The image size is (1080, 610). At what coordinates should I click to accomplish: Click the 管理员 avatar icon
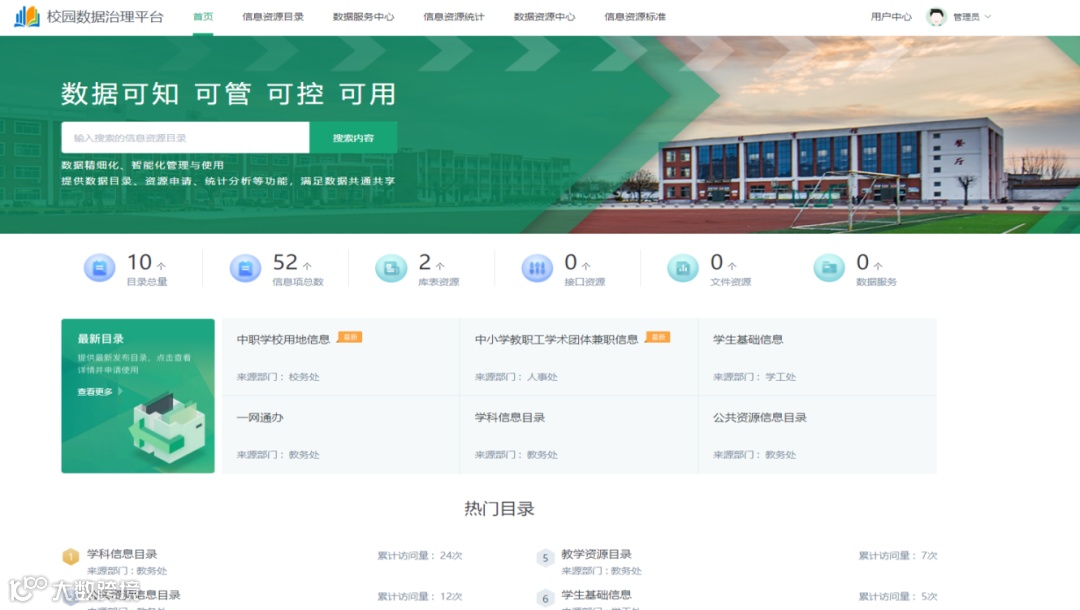click(936, 17)
